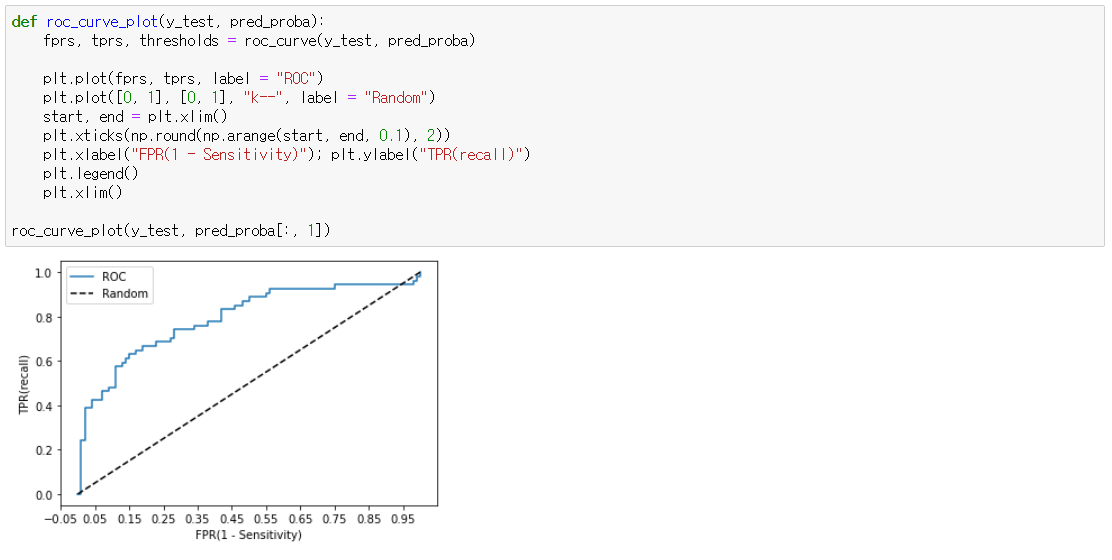Click the Random entry in the plot legend

tap(109, 293)
